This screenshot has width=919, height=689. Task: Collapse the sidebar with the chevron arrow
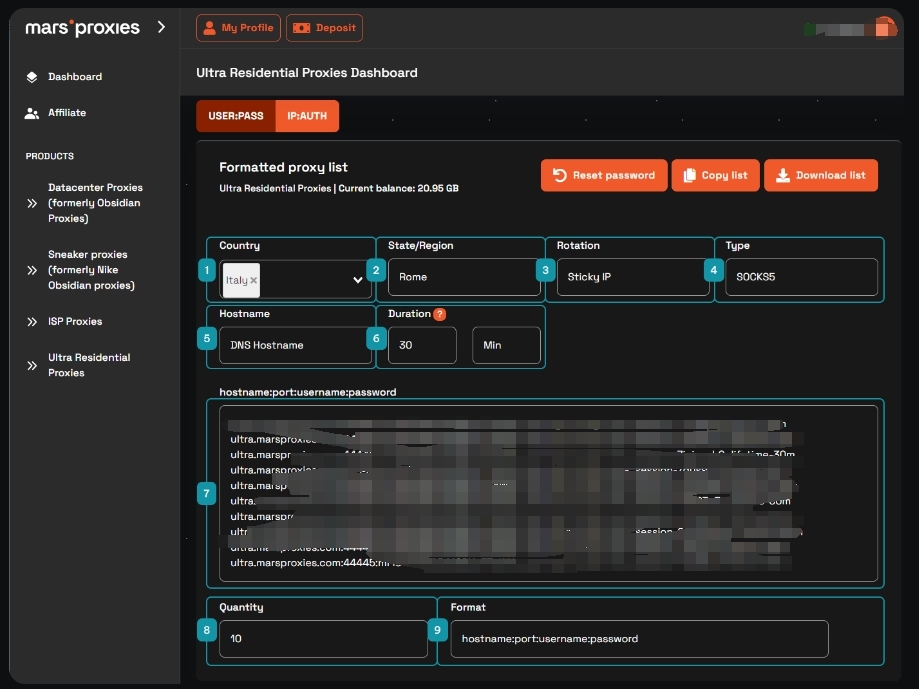click(161, 27)
